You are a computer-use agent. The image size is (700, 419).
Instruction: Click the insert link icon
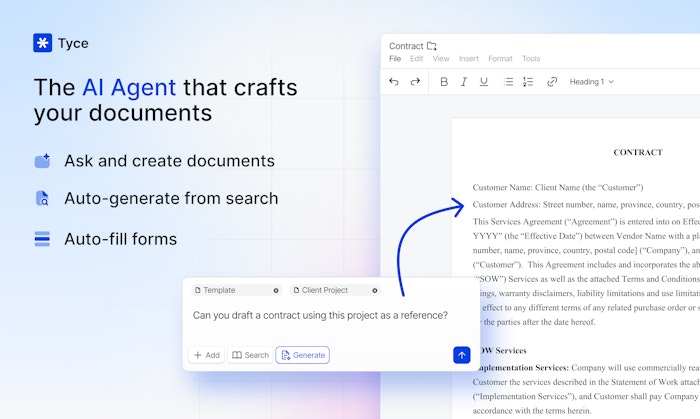click(552, 82)
